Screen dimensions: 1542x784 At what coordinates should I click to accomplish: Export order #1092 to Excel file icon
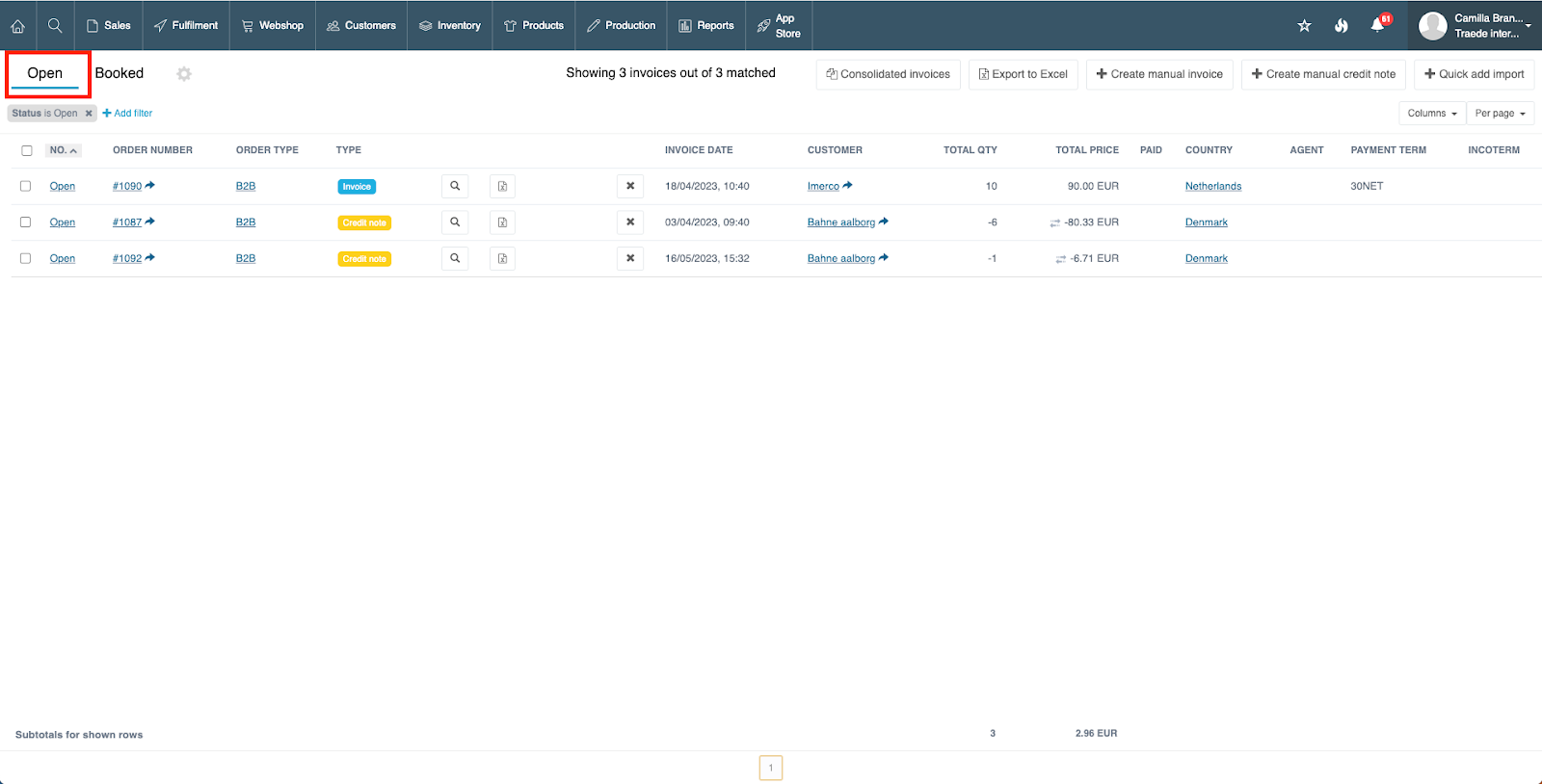click(x=502, y=258)
